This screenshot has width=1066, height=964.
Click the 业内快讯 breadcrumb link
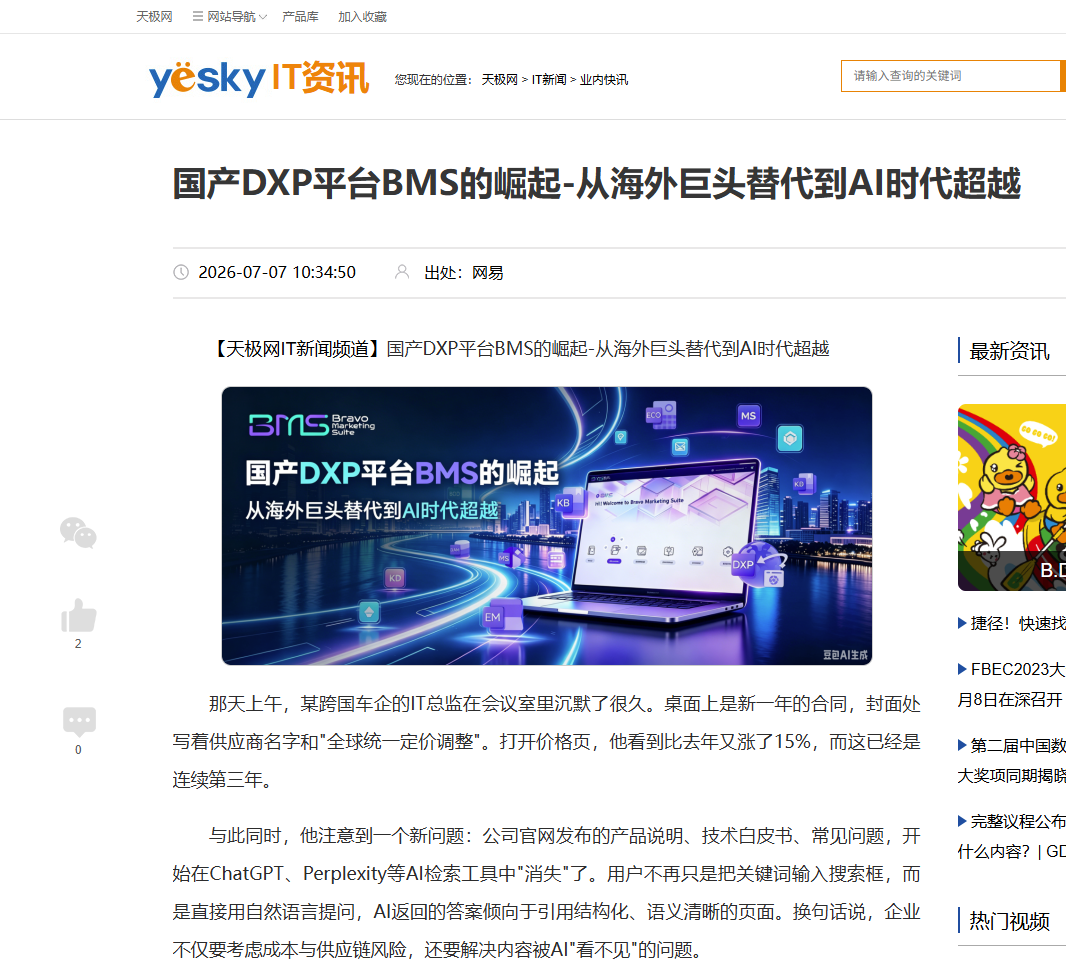coord(604,80)
